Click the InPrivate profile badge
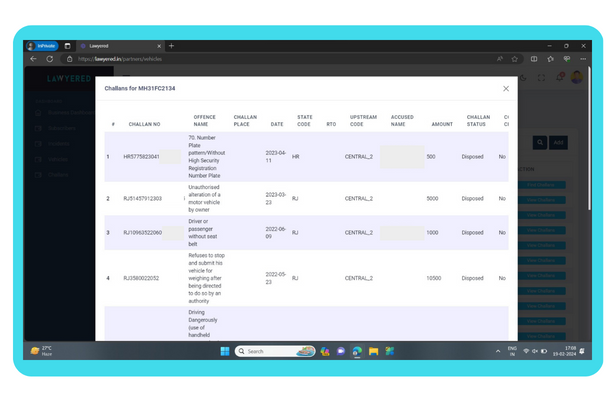This screenshot has height=400, width=615. coord(43,46)
